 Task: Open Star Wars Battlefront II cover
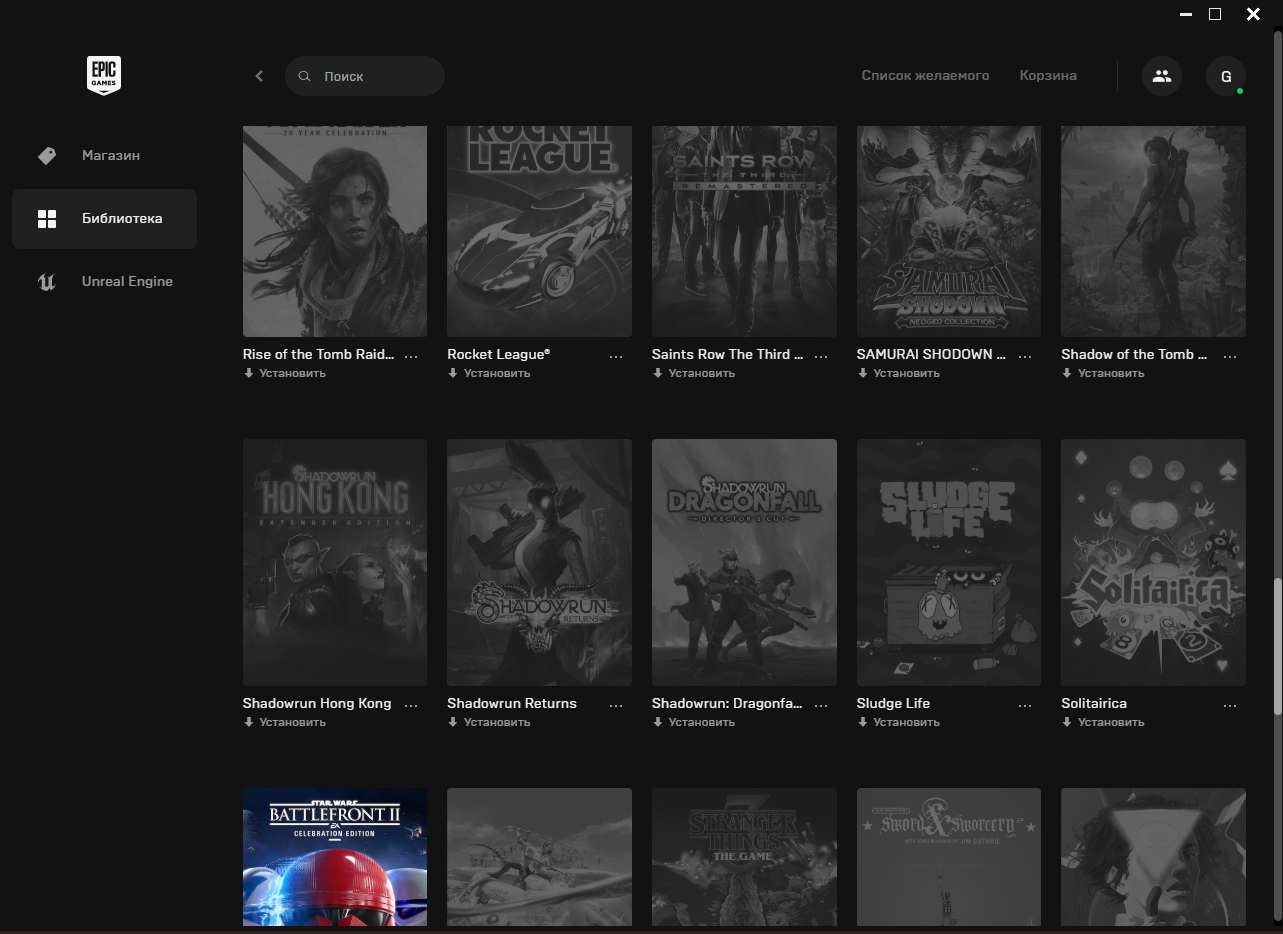click(x=335, y=857)
